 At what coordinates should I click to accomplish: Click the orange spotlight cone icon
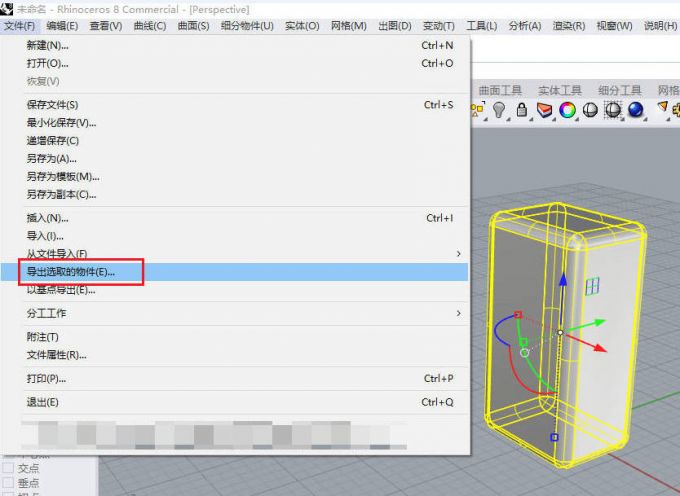[662, 107]
